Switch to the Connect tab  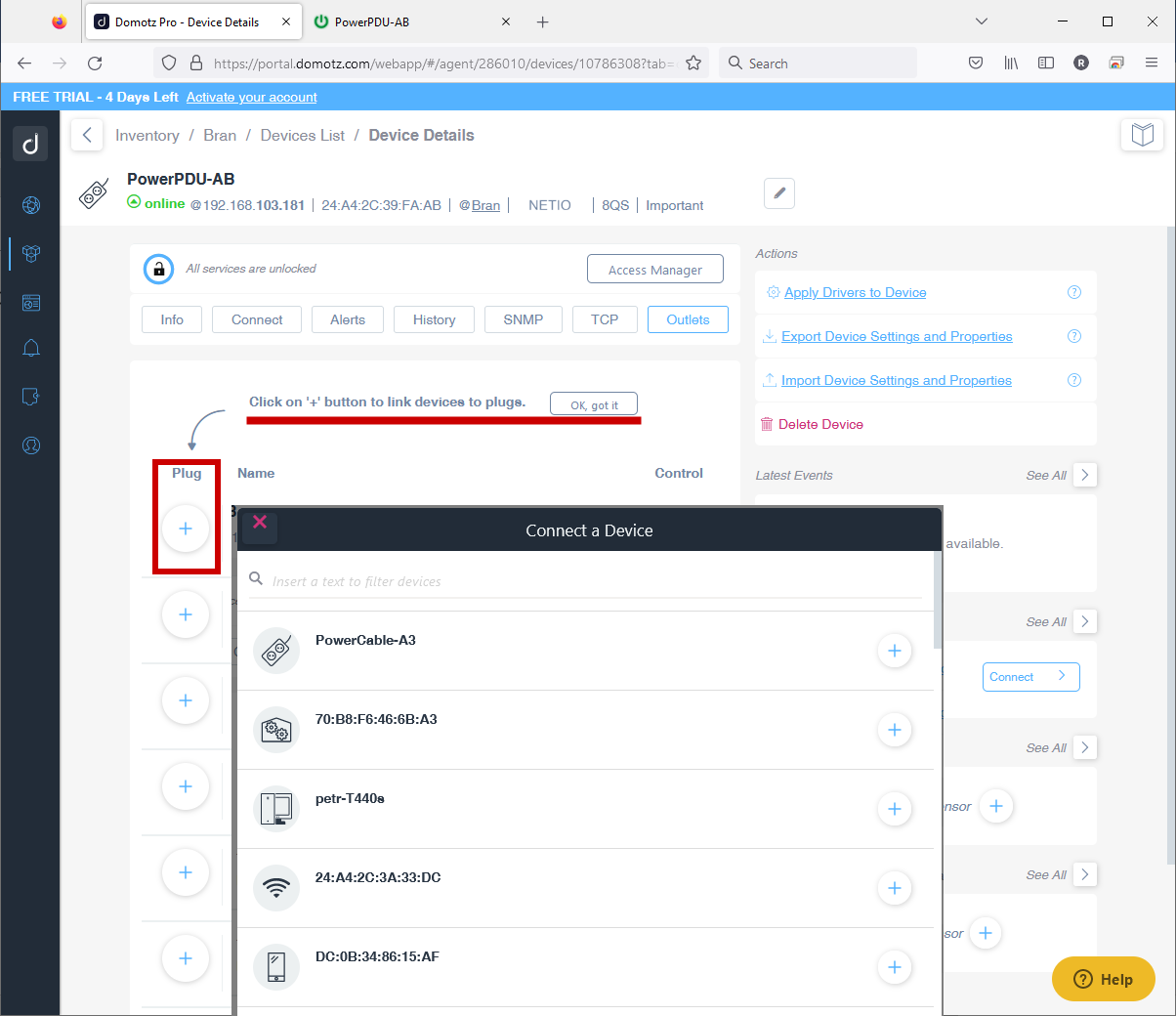[x=257, y=319]
